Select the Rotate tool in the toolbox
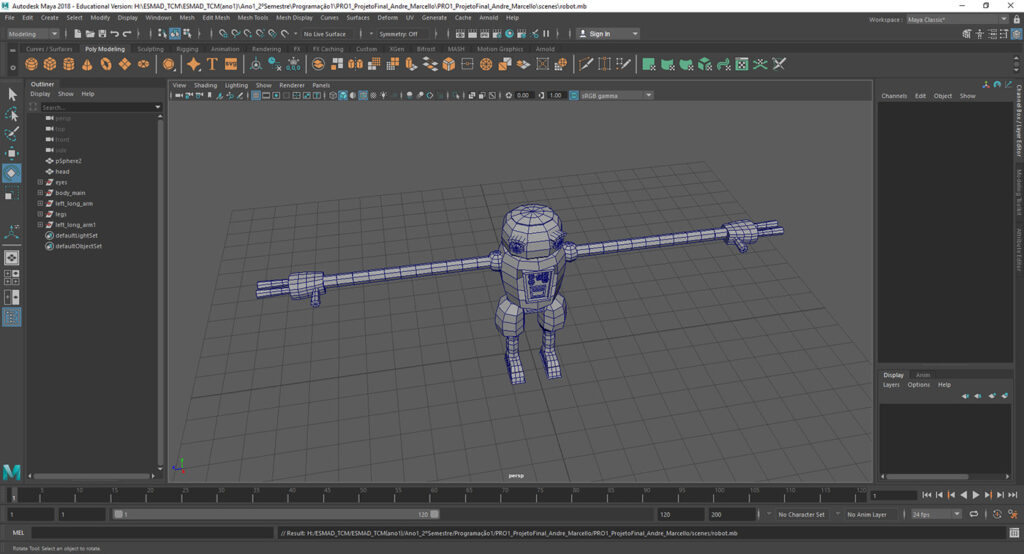Image resolution: width=1024 pixels, height=554 pixels. (x=12, y=173)
